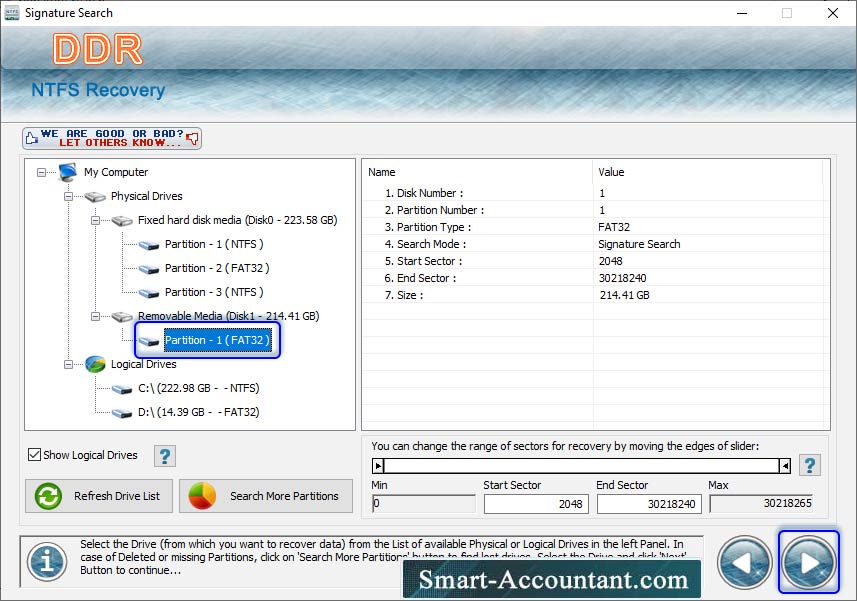857x601 pixels.
Task: Click the D:\ drive icon
Action: pyautogui.click(x=122, y=413)
